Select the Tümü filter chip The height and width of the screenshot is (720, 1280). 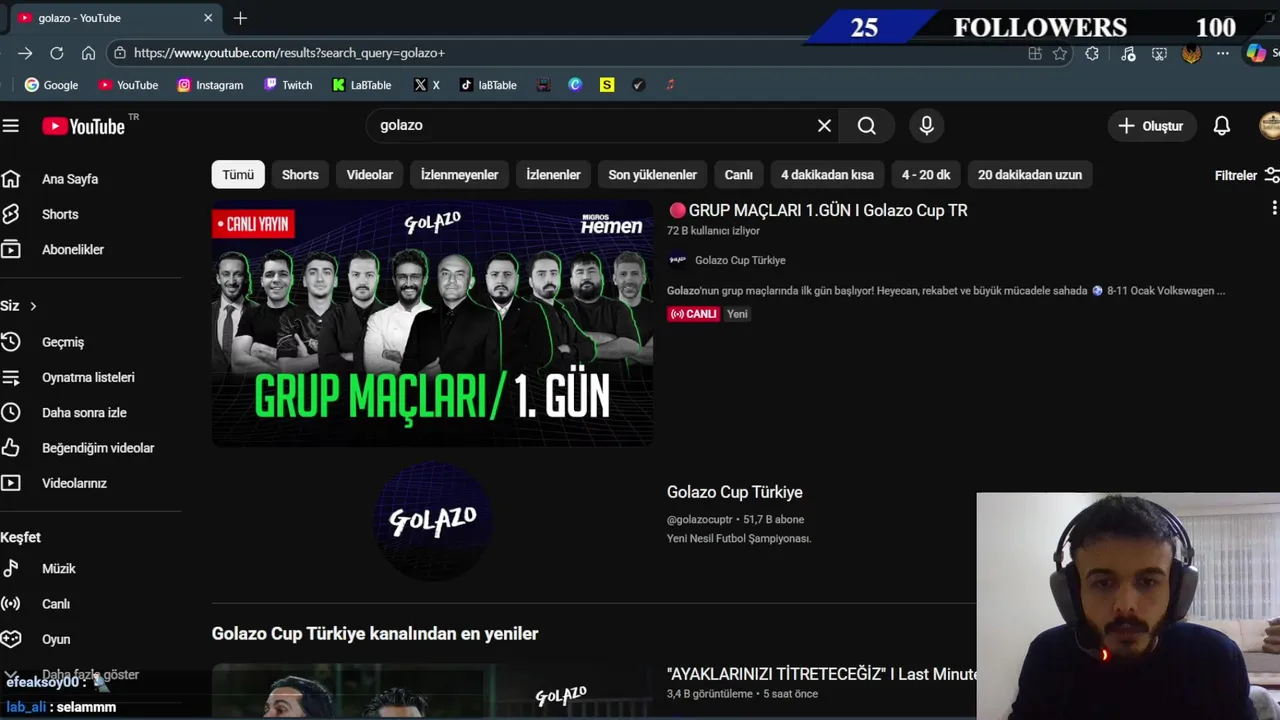238,175
